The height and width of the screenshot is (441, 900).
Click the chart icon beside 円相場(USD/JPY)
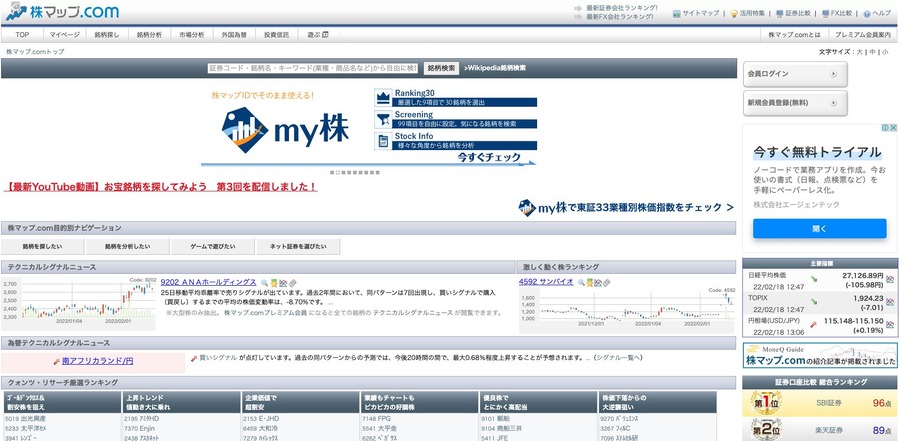[890, 324]
